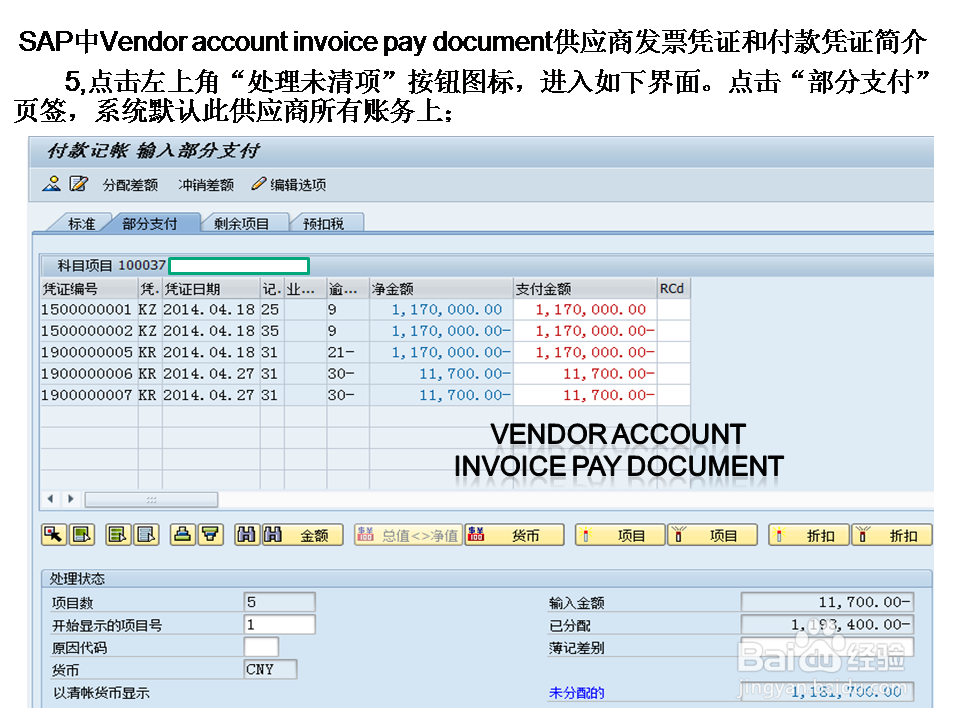The image size is (960, 720).
Task: Switch to the 剩余项目 tab
Action: (x=241, y=223)
